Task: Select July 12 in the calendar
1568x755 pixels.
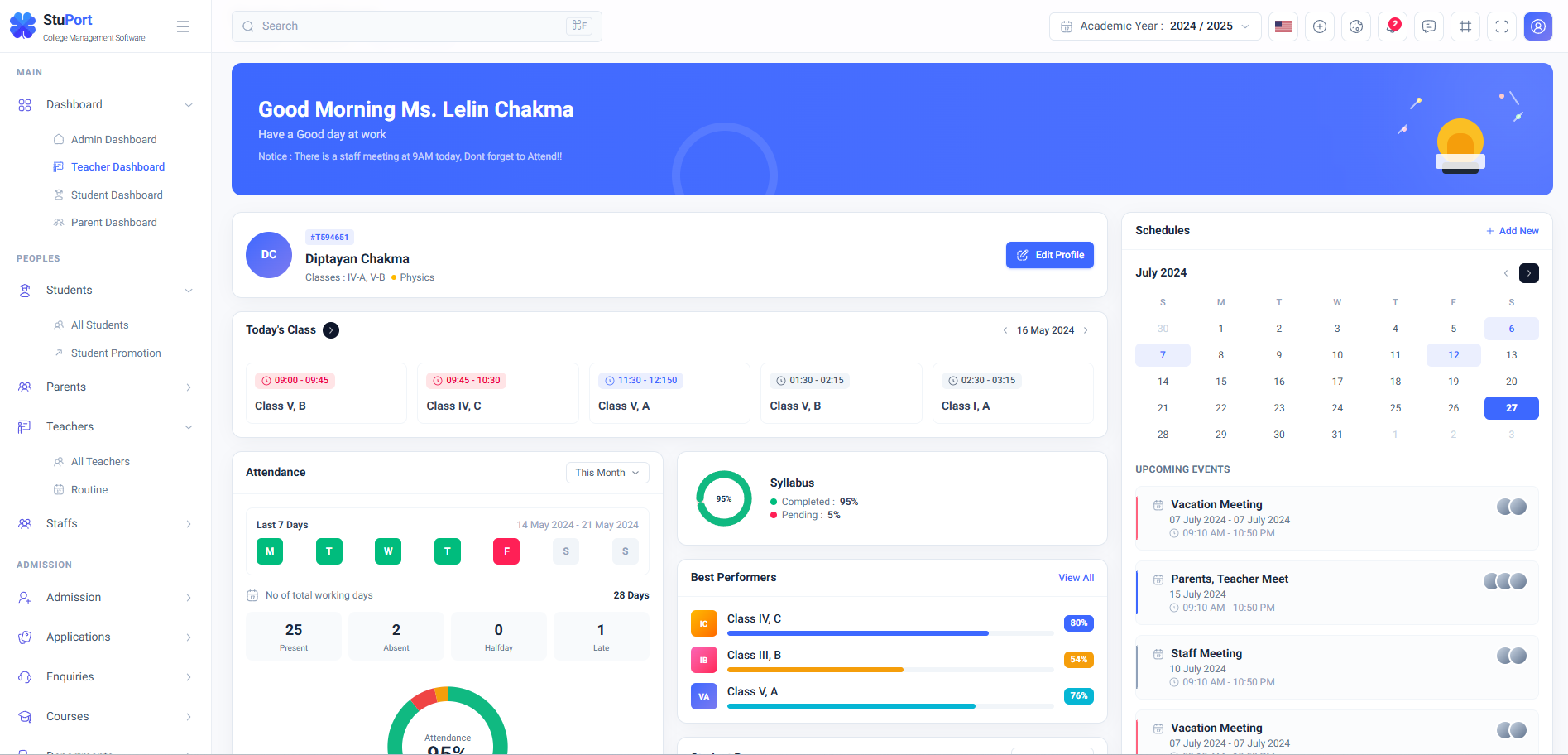Action: pos(1454,355)
